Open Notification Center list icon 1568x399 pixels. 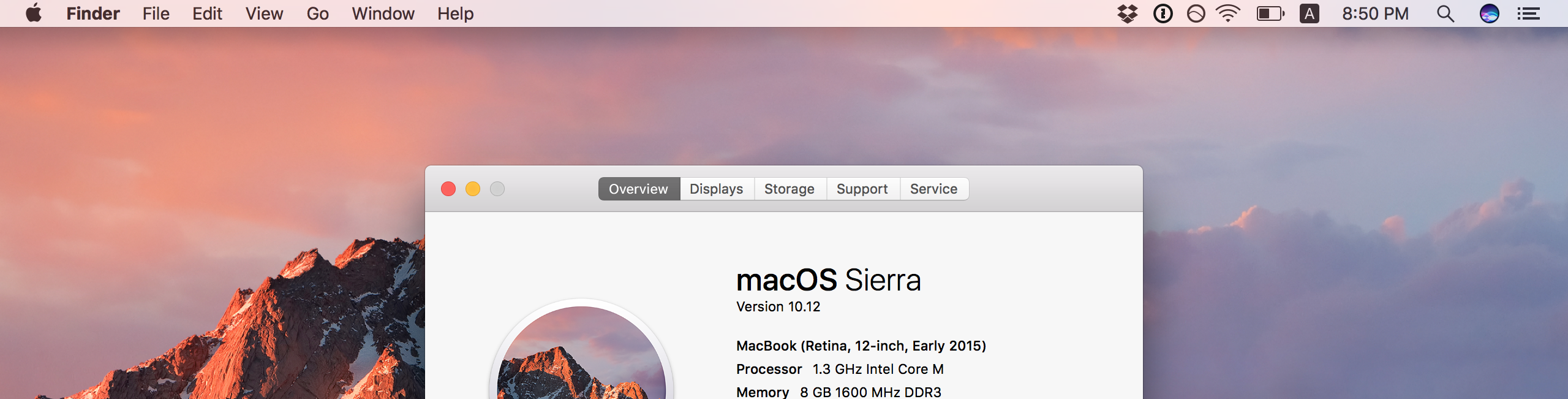[x=1529, y=13]
